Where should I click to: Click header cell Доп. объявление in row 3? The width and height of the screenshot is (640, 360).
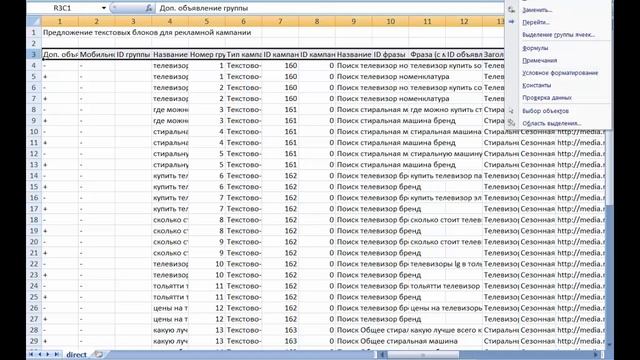60,54
